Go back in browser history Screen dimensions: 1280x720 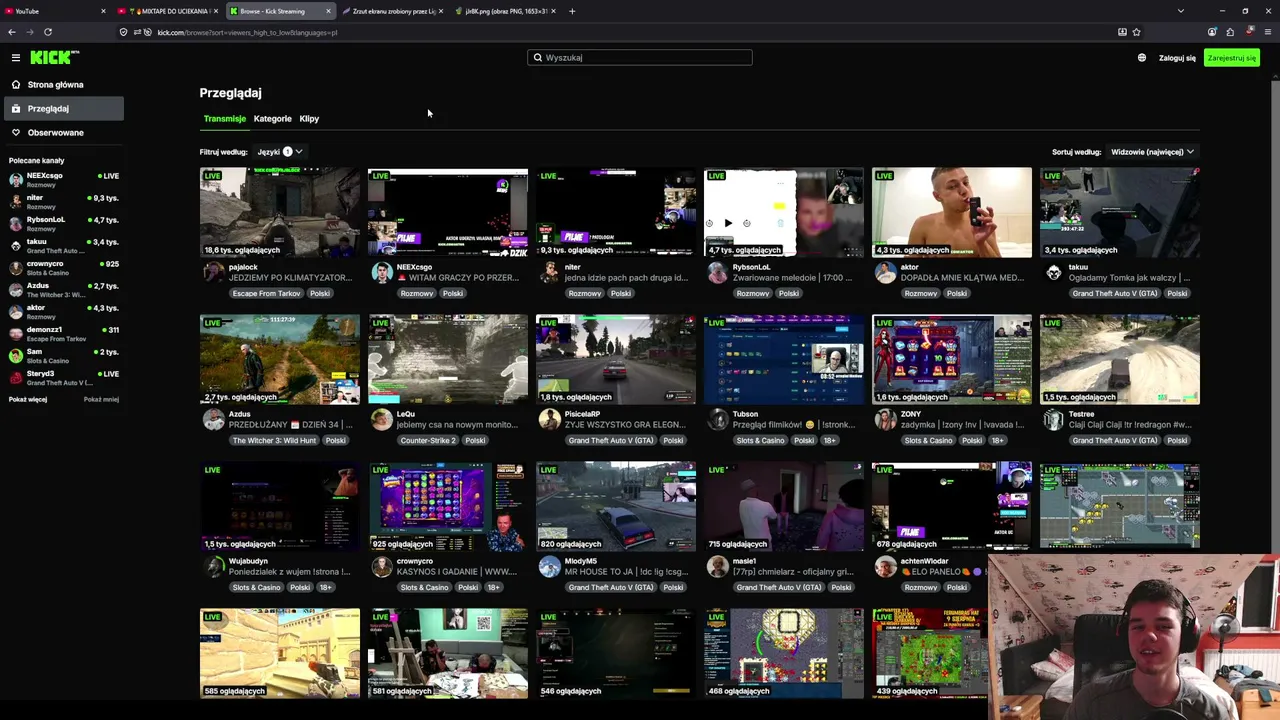(x=12, y=32)
